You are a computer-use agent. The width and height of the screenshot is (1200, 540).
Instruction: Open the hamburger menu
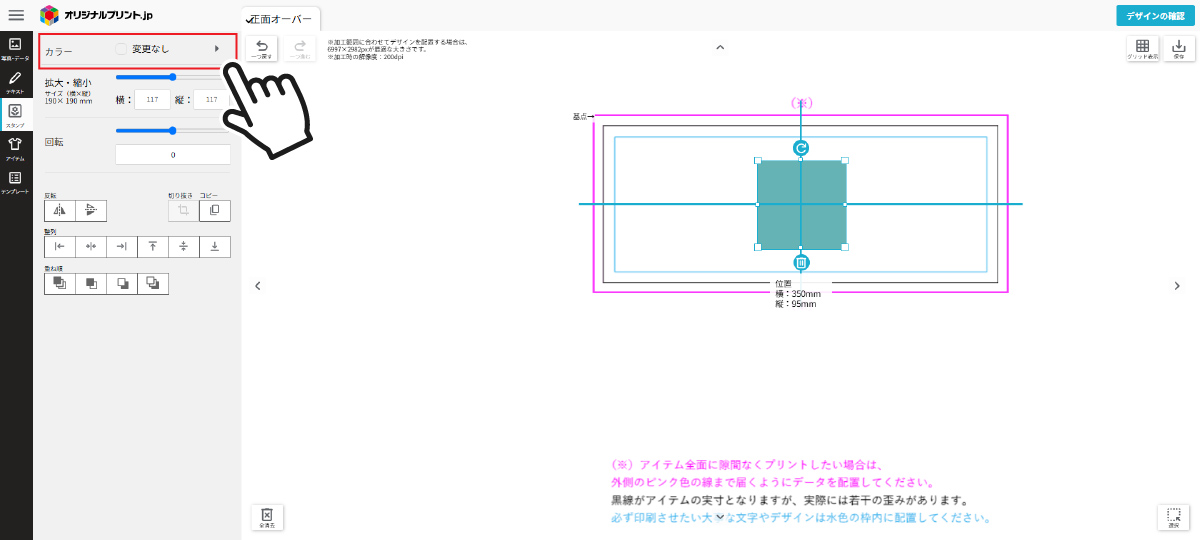point(16,15)
